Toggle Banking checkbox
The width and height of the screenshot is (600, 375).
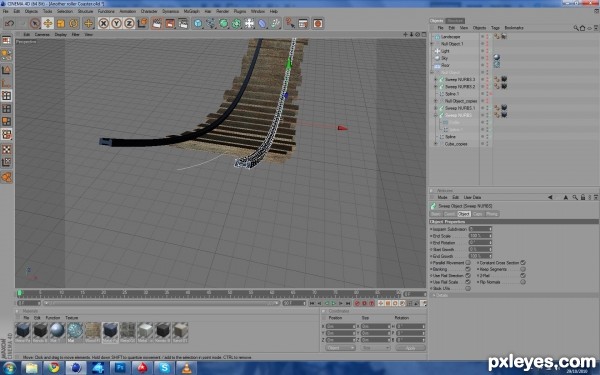[x=468, y=269]
